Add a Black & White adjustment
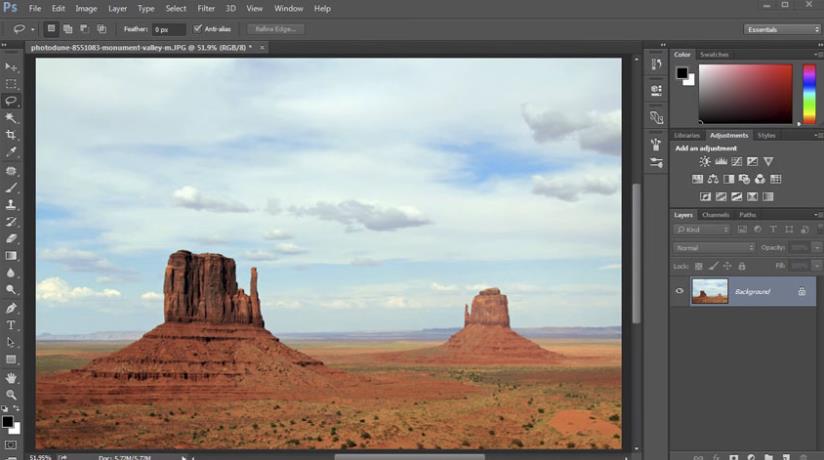Image resolution: width=824 pixels, height=460 pixels. coord(729,179)
